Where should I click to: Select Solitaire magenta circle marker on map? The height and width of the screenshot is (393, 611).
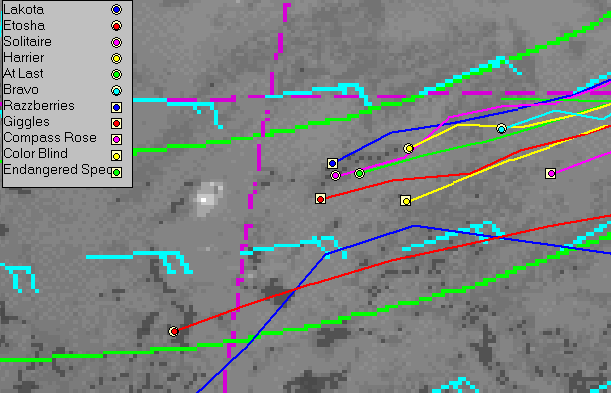tap(336, 175)
